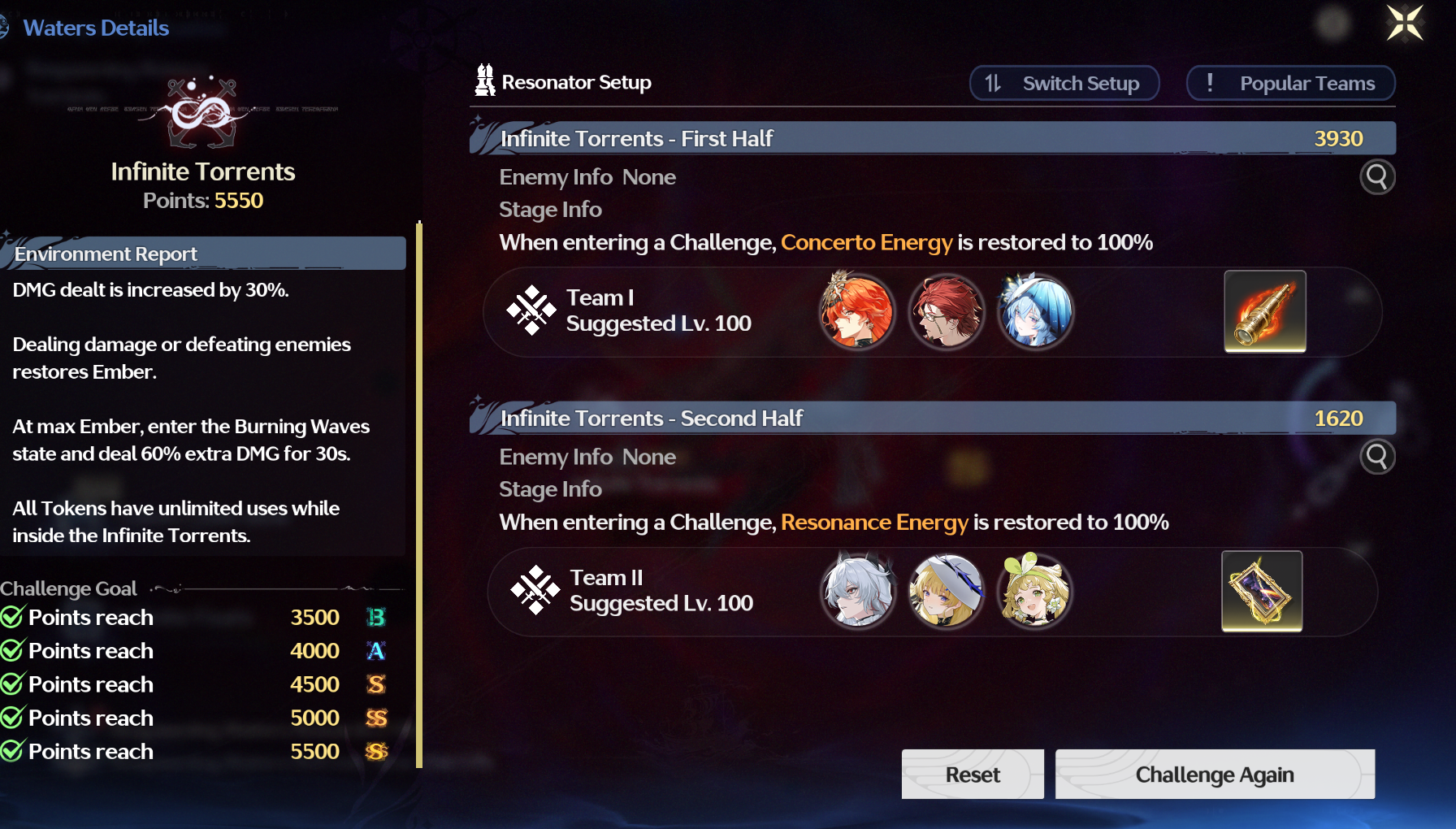Click the Team II crossed-swords icon

pos(535,590)
